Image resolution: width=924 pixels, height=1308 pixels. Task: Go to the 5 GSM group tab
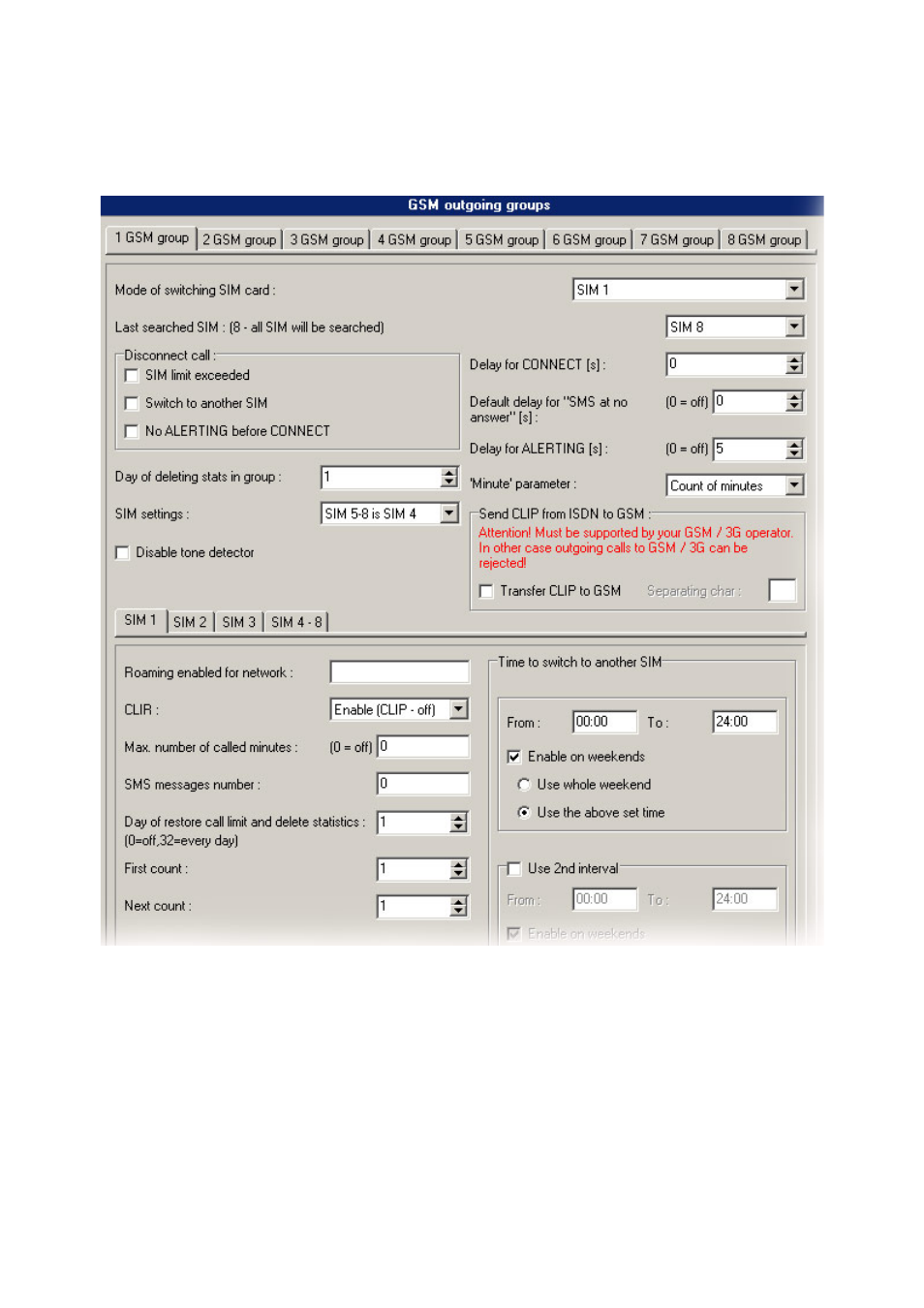tap(501, 239)
